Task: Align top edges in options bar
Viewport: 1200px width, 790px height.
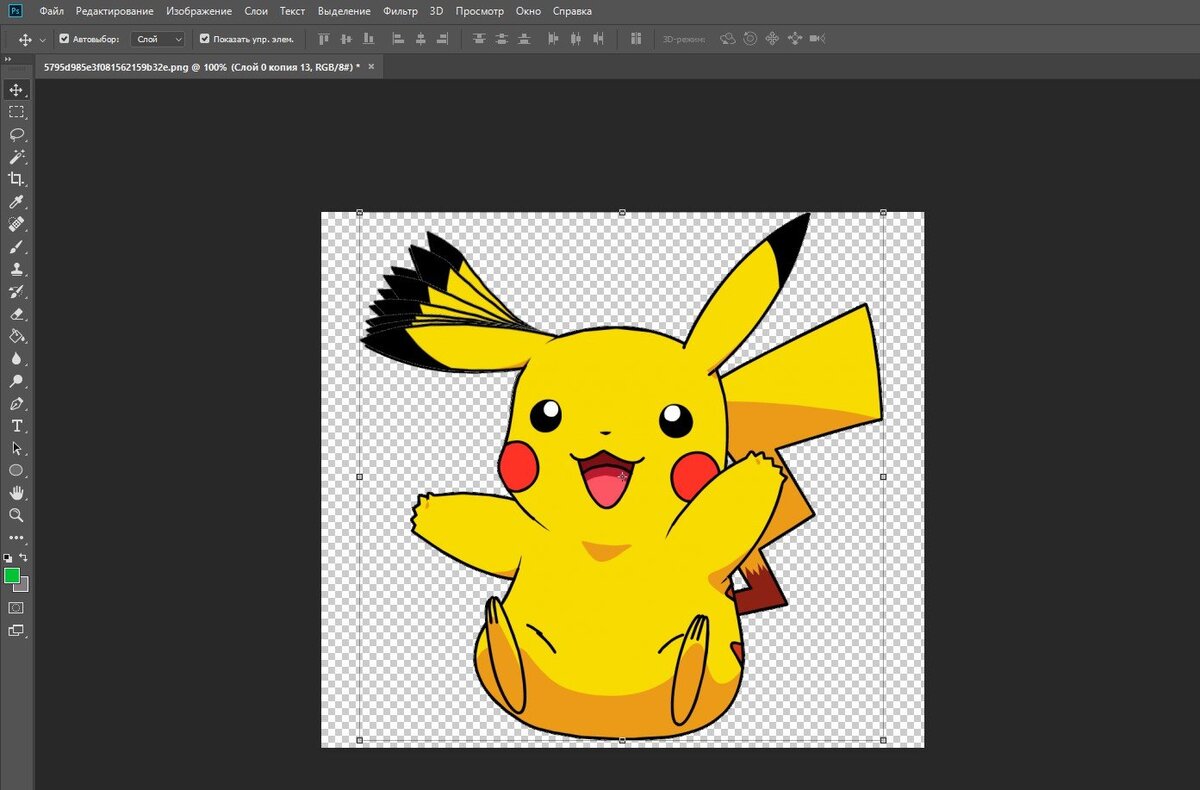Action: click(323, 39)
